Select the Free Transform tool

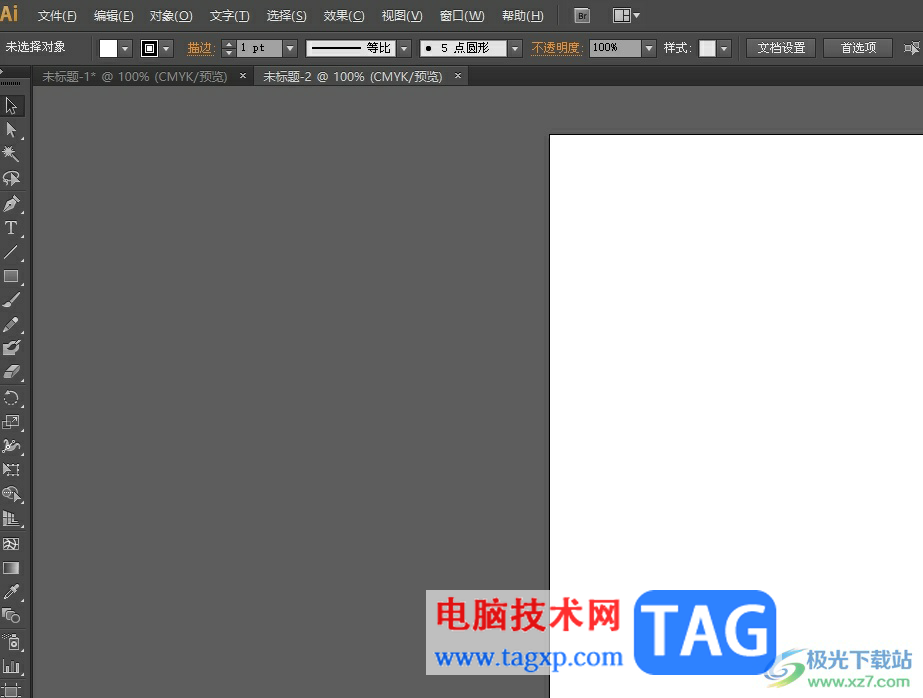[11, 470]
